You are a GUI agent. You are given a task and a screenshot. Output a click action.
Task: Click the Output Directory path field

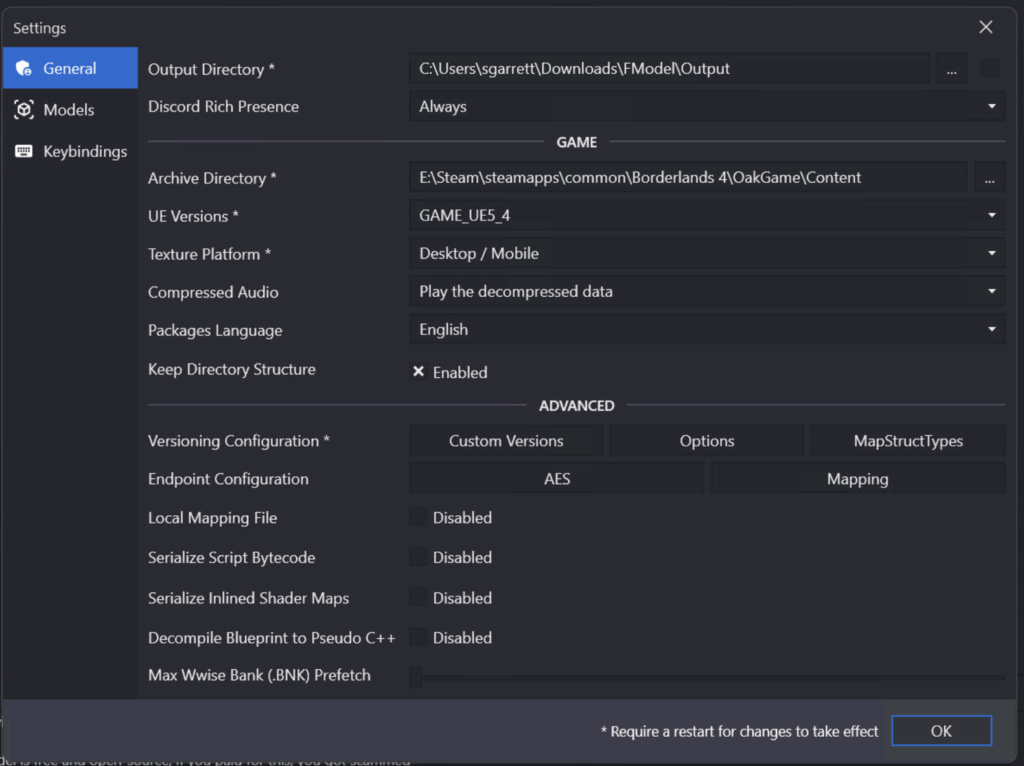pos(669,69)
